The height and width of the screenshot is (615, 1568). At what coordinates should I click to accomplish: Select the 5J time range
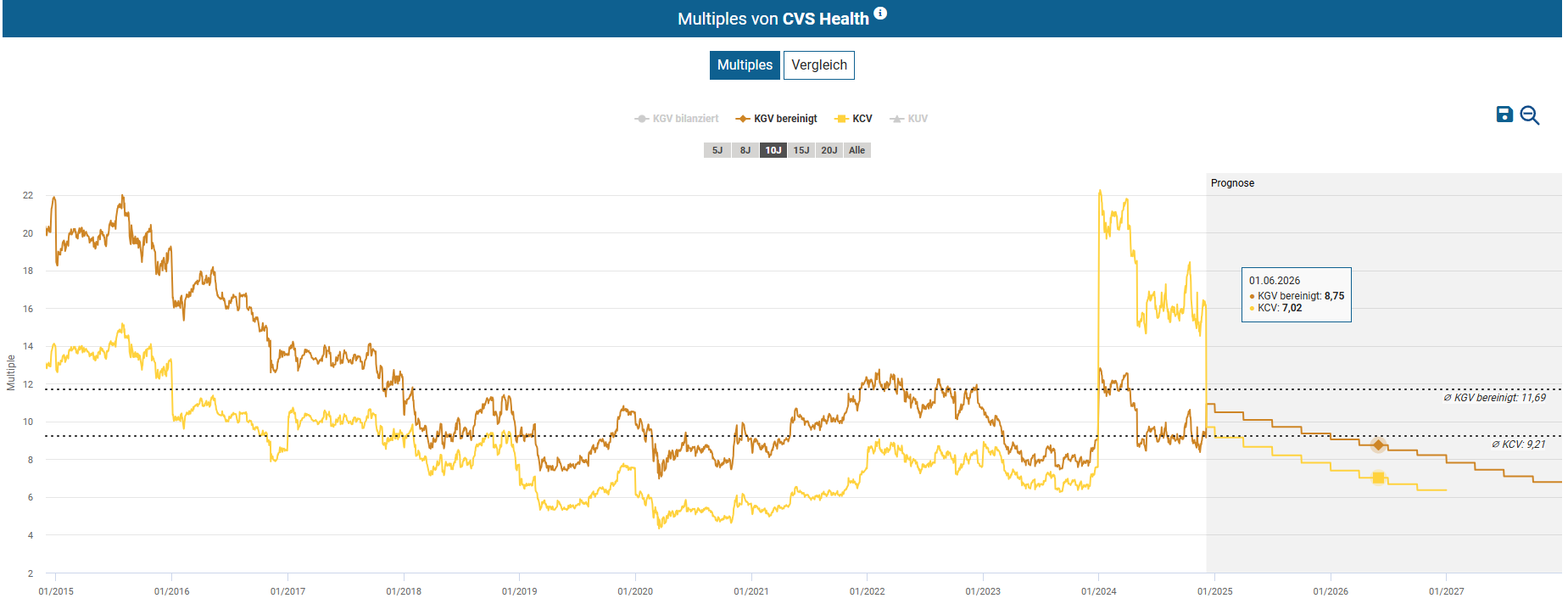pyautogui.click(x=717, y=150)
